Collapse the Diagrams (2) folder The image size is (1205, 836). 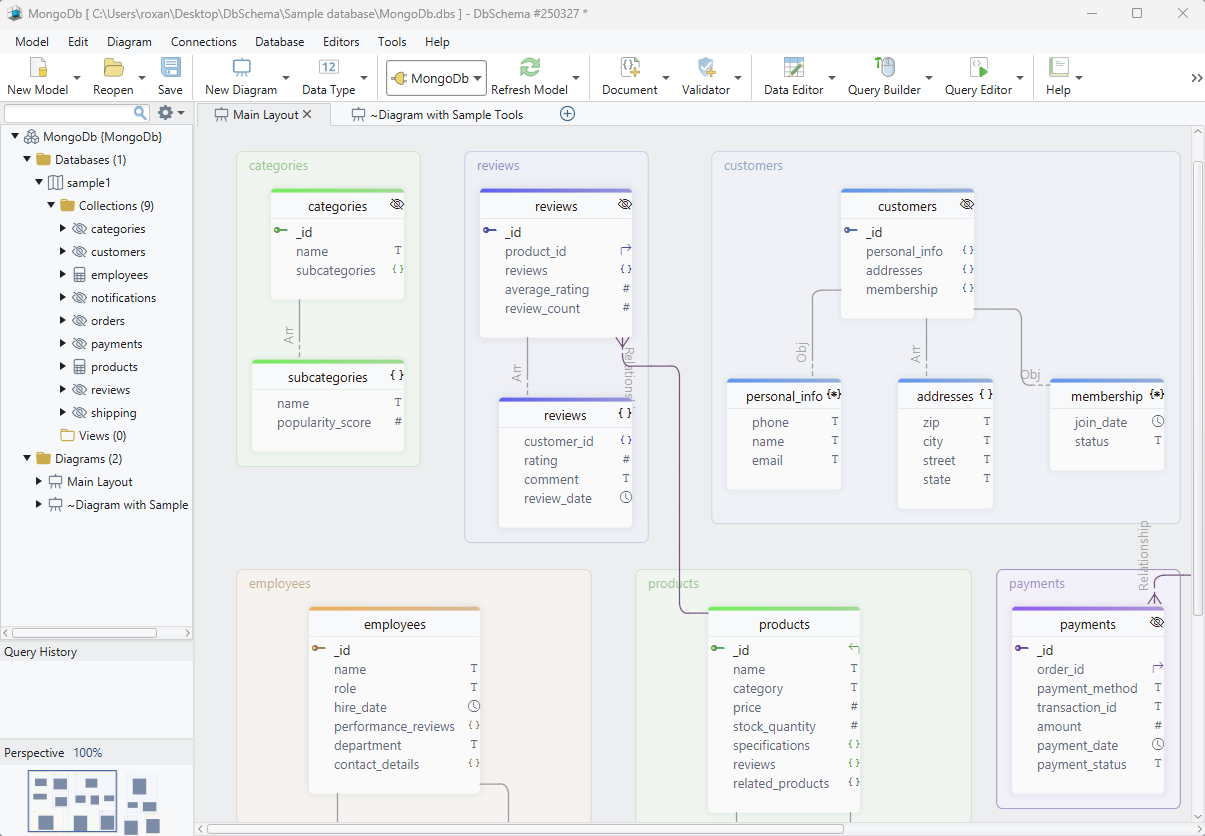tap(27, 458)
